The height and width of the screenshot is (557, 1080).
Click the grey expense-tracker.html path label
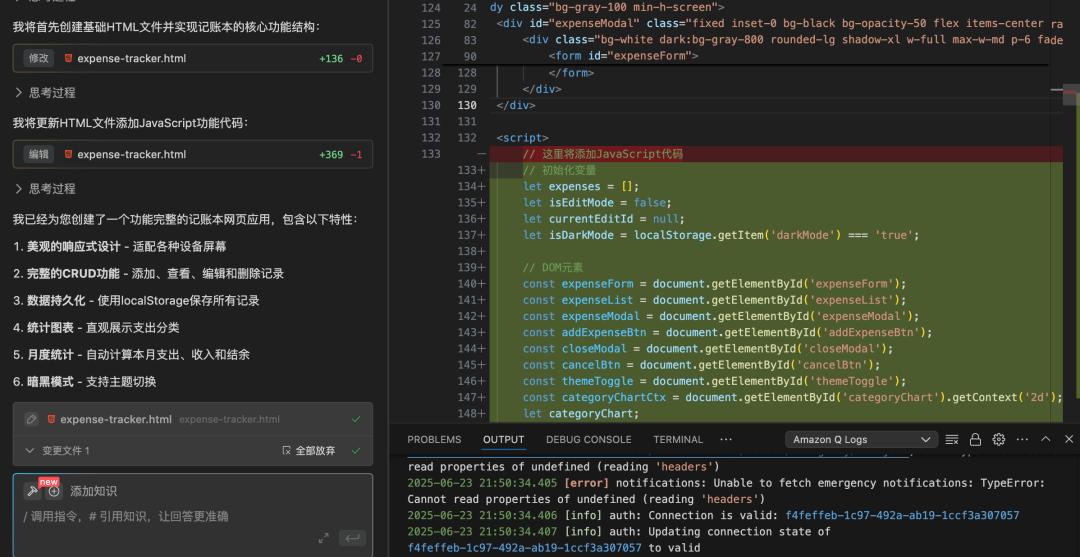coord(229,419)
